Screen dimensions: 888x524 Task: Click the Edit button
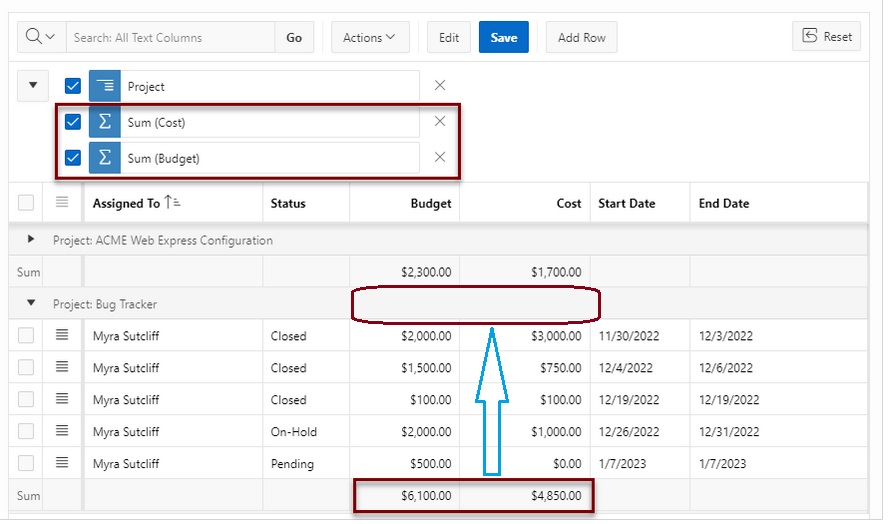[449, 37]
